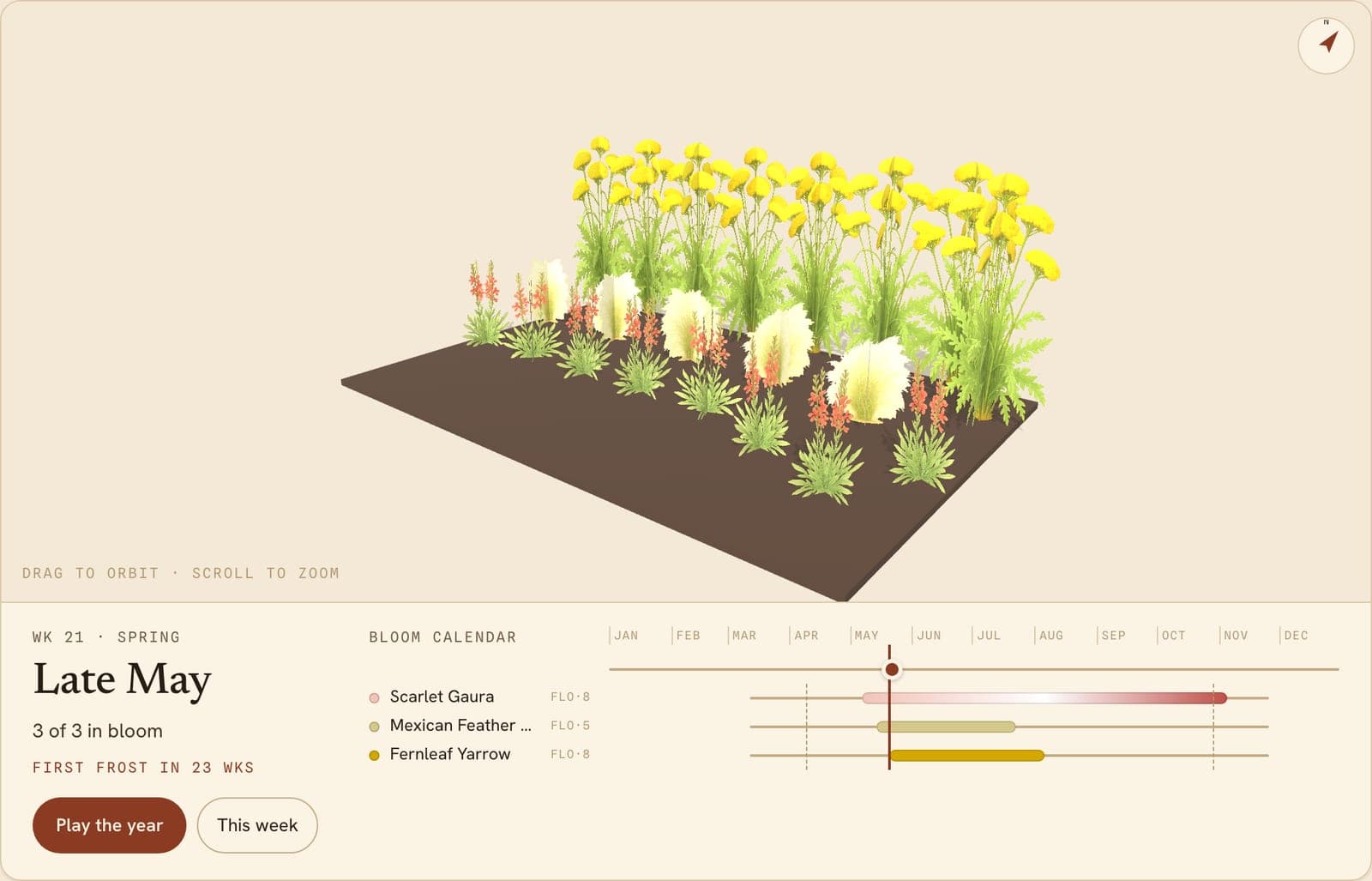The image size is (1372, 881).
Task: Select Mexican Feather plant label
Action: [x=460, y=726]
